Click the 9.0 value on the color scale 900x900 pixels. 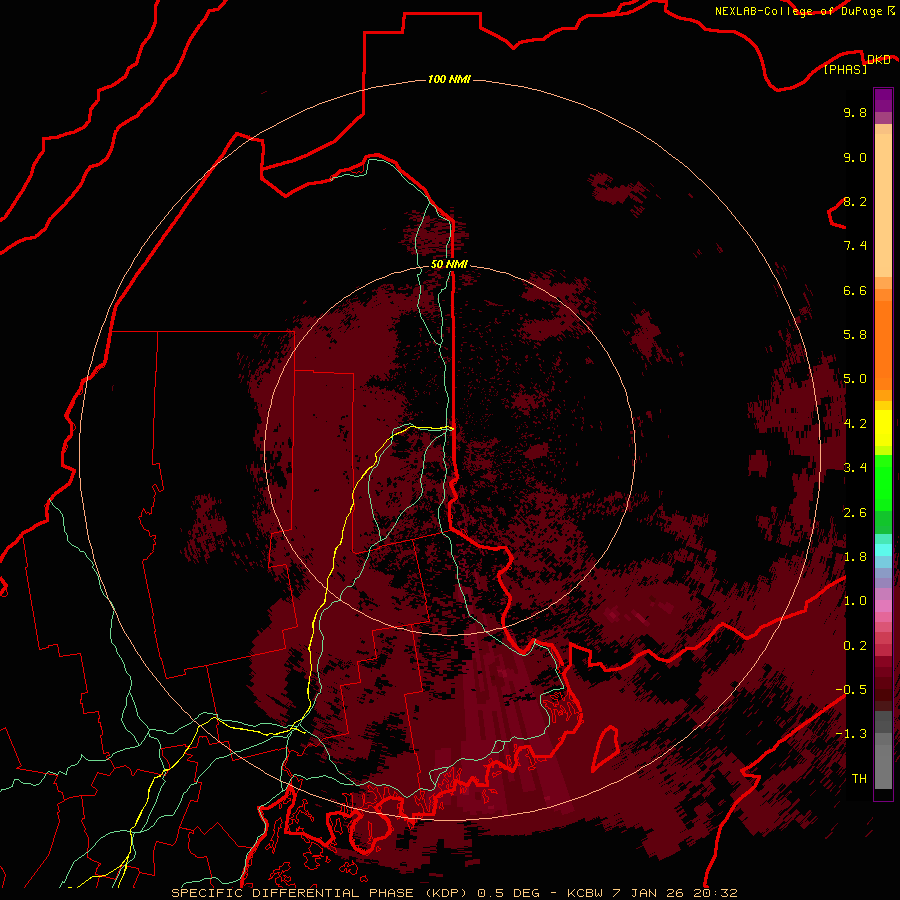tap(855, 157)
